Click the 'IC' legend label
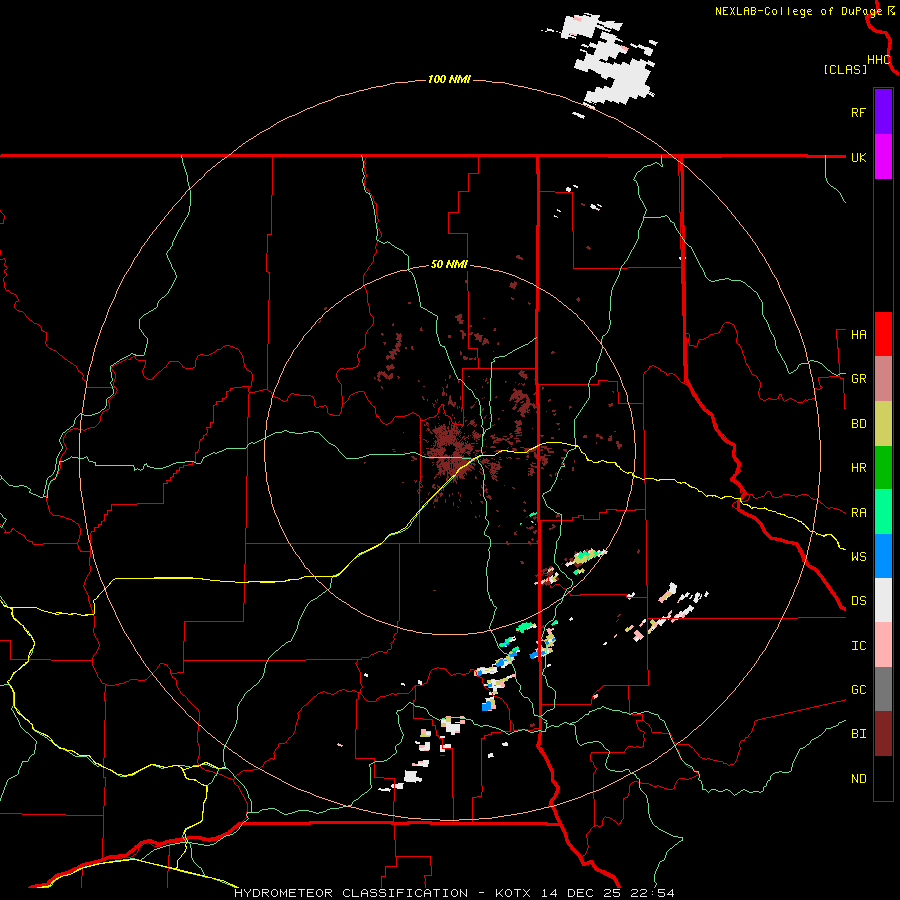 click(x=859, y=646)
